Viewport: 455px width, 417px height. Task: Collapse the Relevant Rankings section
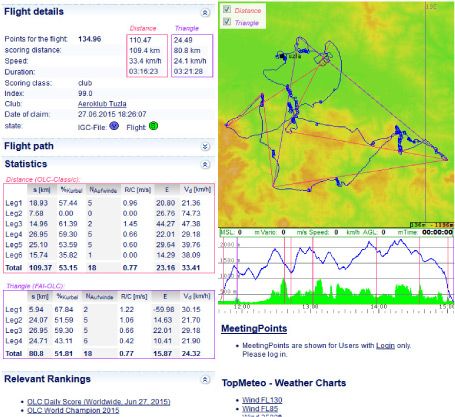tap(205, 380)
